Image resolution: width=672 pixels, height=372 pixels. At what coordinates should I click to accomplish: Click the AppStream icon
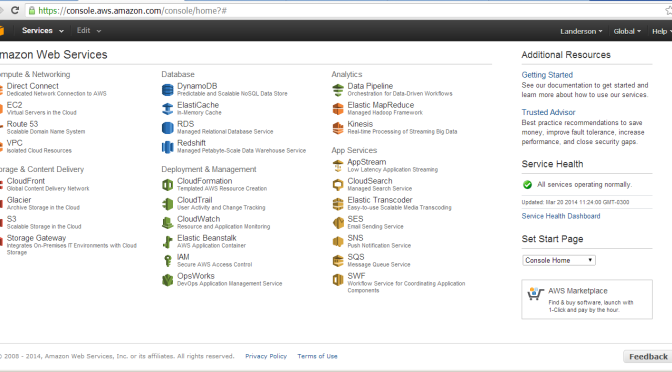click(338, 166)
